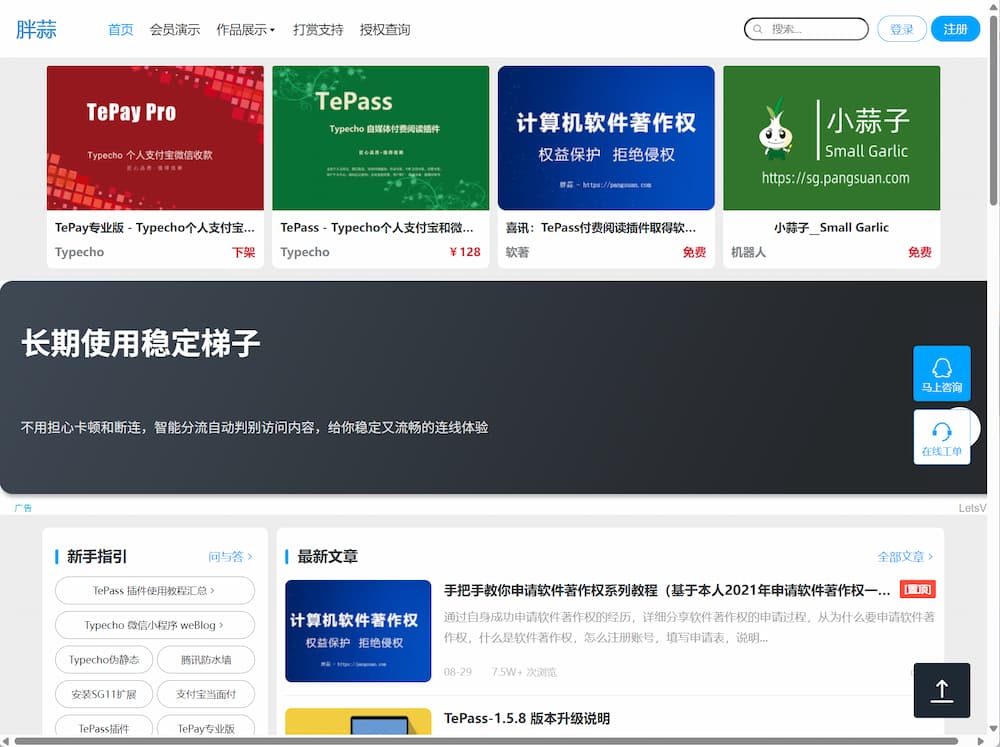Screen dimensions: 1000x747
Task: Open the 小蒜子 Small Garlic thumbnail
Action: point(831,138)
